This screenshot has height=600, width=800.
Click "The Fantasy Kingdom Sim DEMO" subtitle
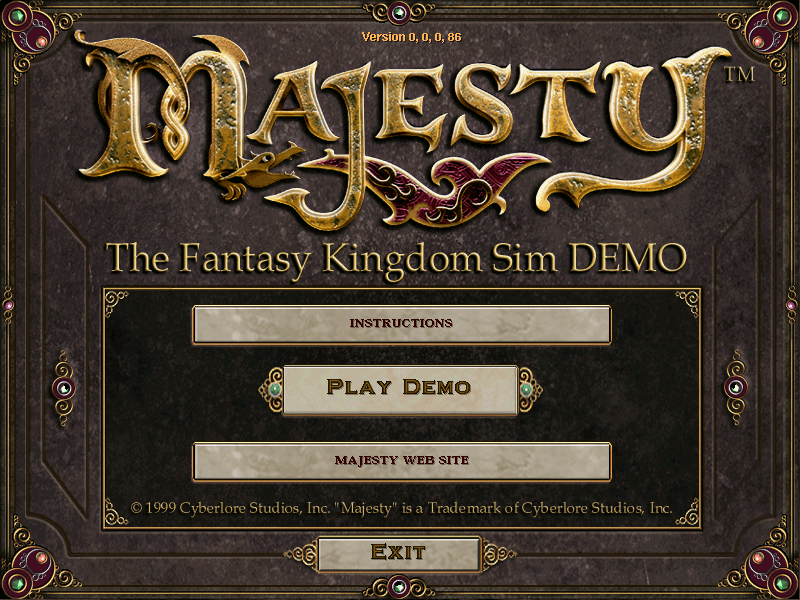pos(396,258)
